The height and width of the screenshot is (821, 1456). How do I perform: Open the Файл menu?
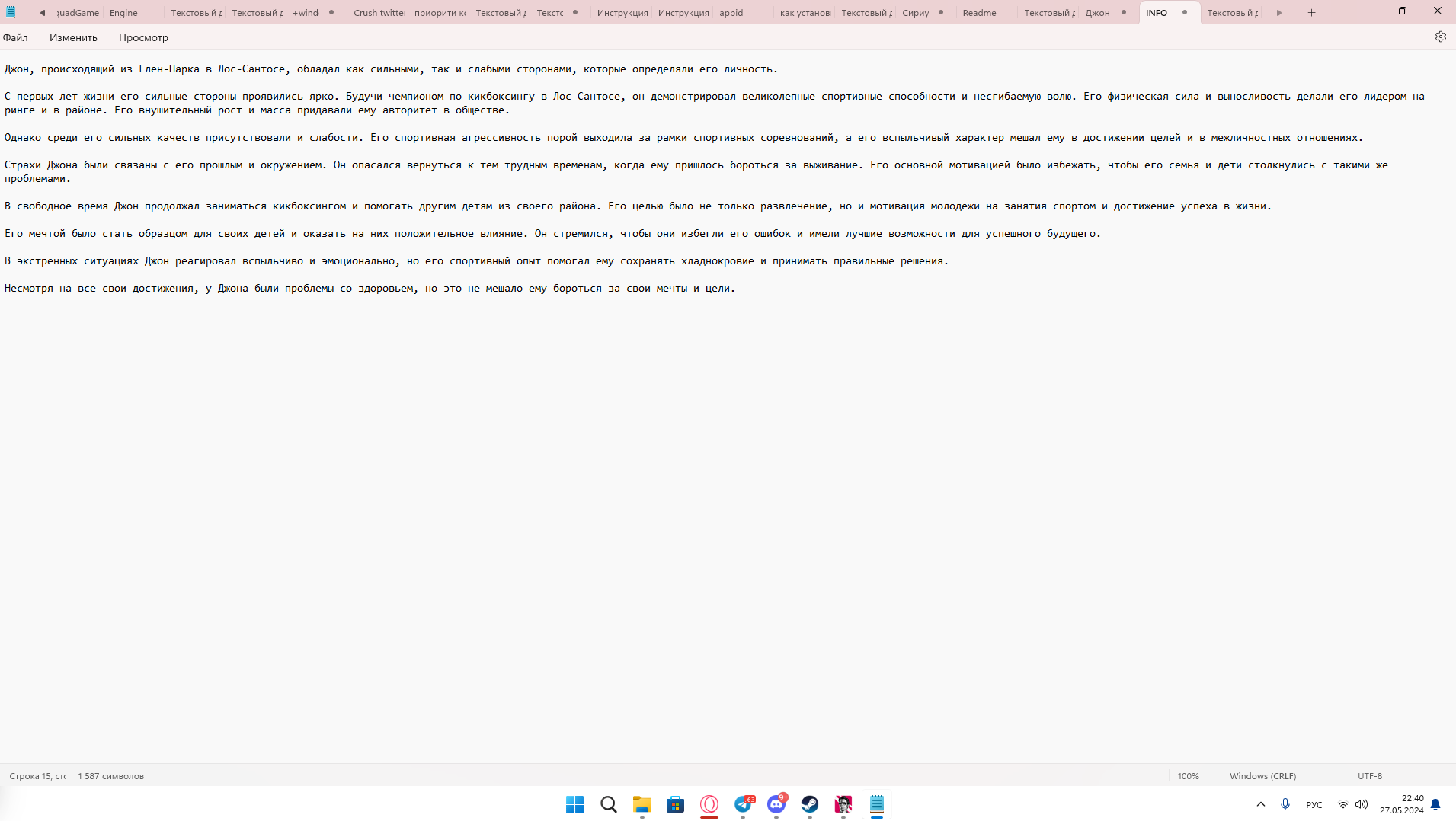tap(15, 37)
